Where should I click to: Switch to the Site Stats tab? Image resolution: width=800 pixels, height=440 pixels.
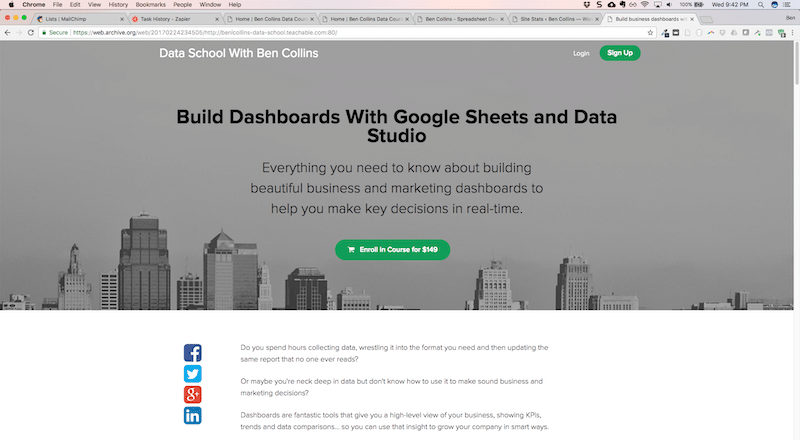tap(555, 19)
